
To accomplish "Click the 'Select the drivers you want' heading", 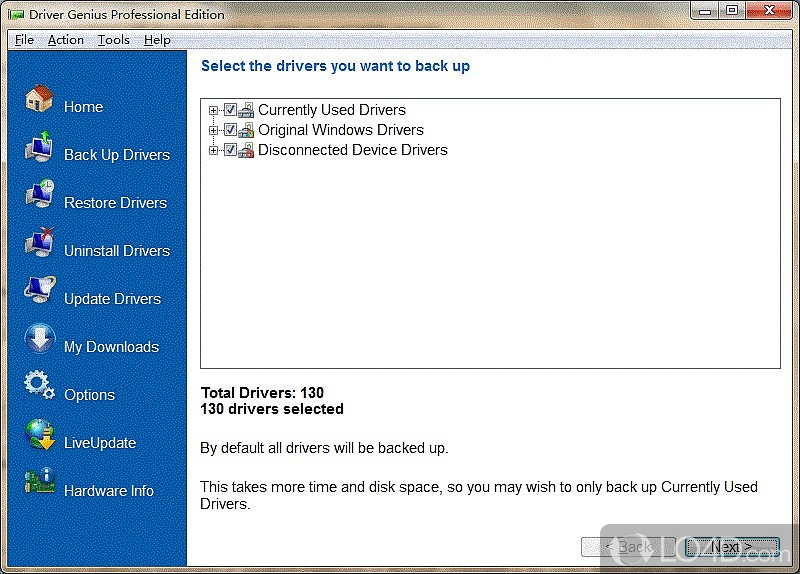I will tap(335, 66).
